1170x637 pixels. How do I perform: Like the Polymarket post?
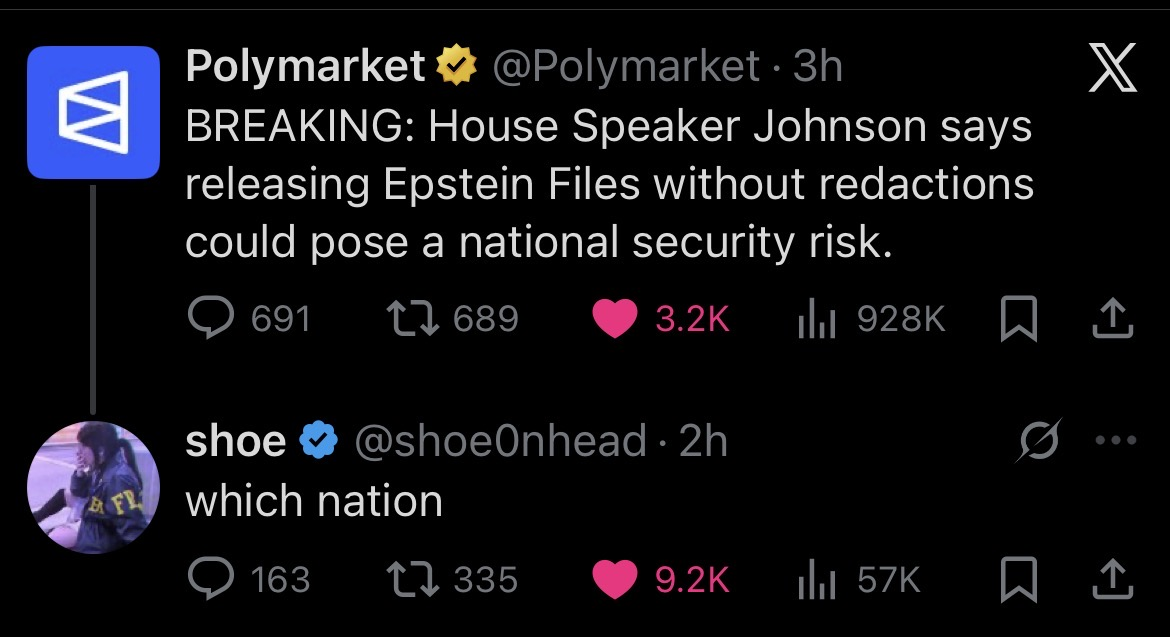(615, 319)
